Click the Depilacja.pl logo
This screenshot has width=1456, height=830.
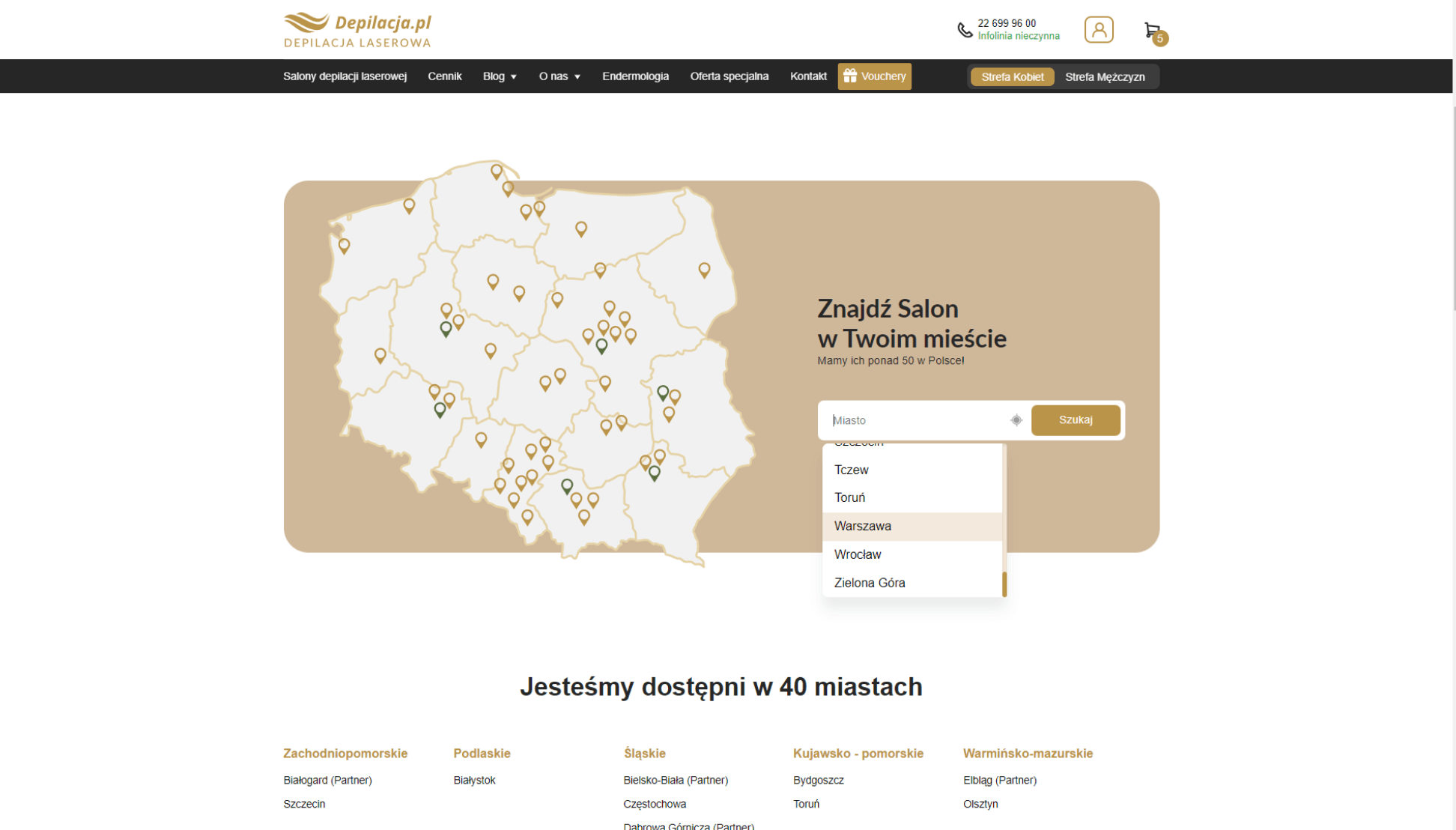357,30
